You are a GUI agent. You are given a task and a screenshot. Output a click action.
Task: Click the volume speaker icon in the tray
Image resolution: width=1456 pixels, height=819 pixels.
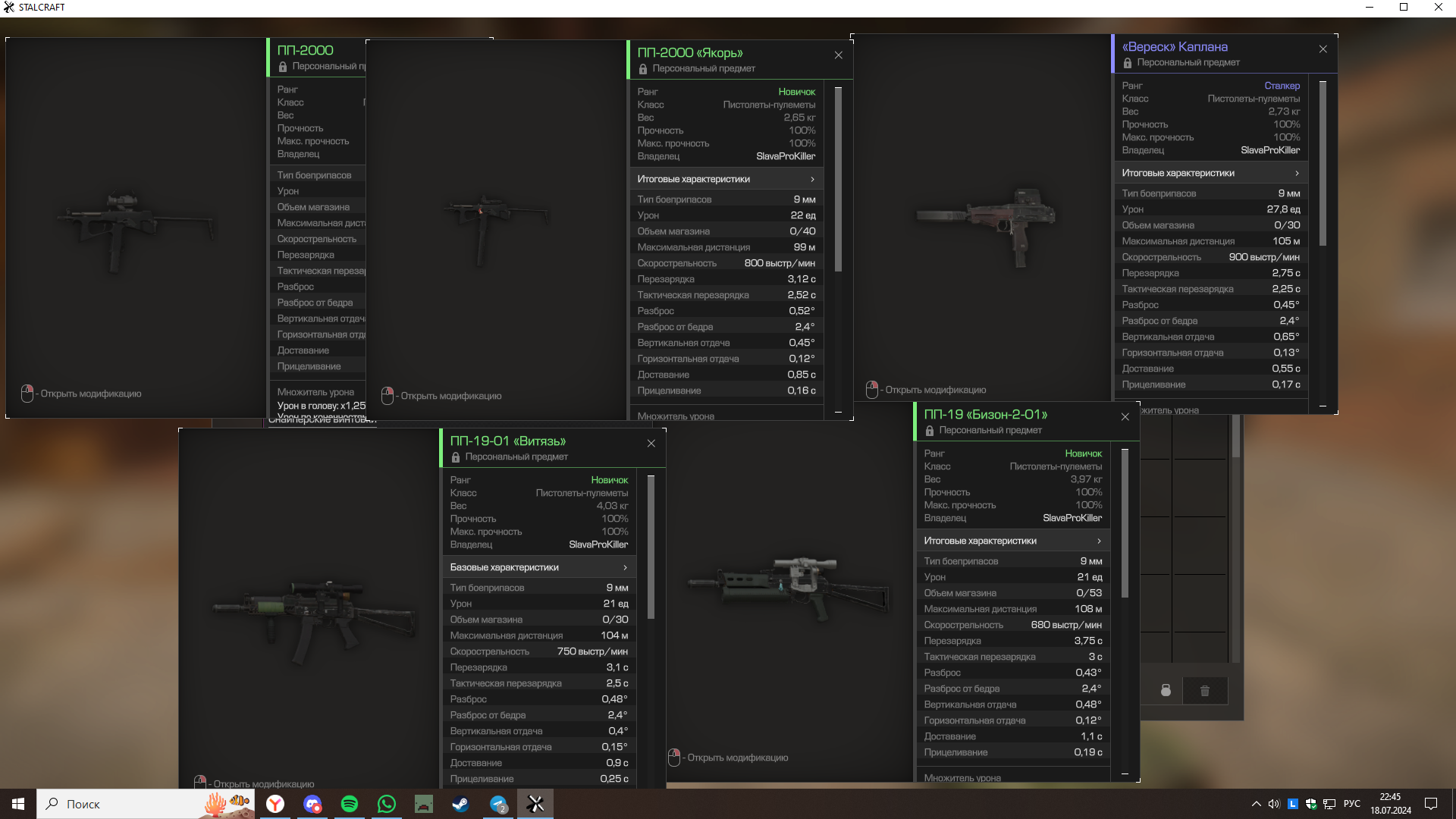[1274, 804]
